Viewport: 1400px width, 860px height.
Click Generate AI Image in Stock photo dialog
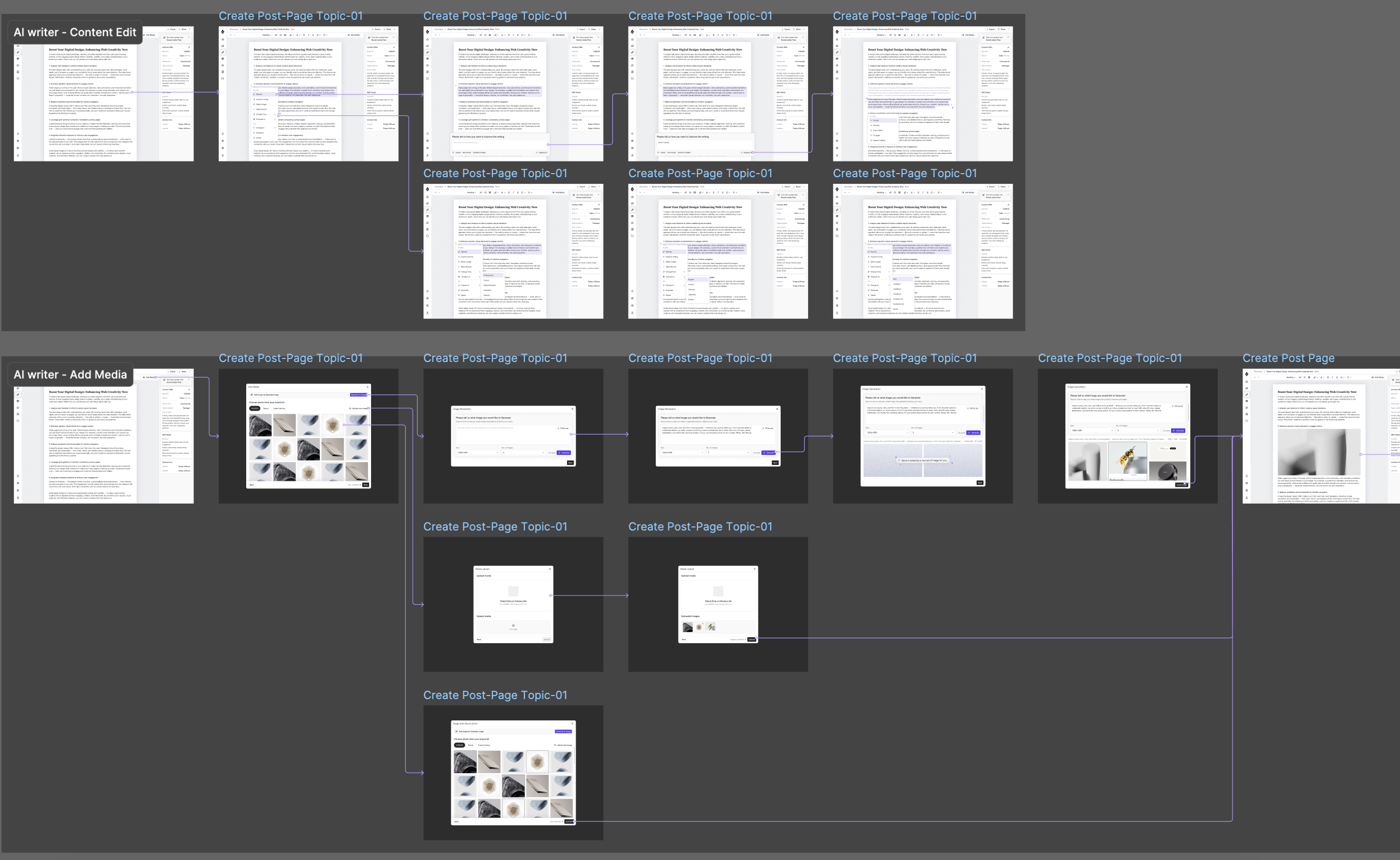(x=563, y=732)
